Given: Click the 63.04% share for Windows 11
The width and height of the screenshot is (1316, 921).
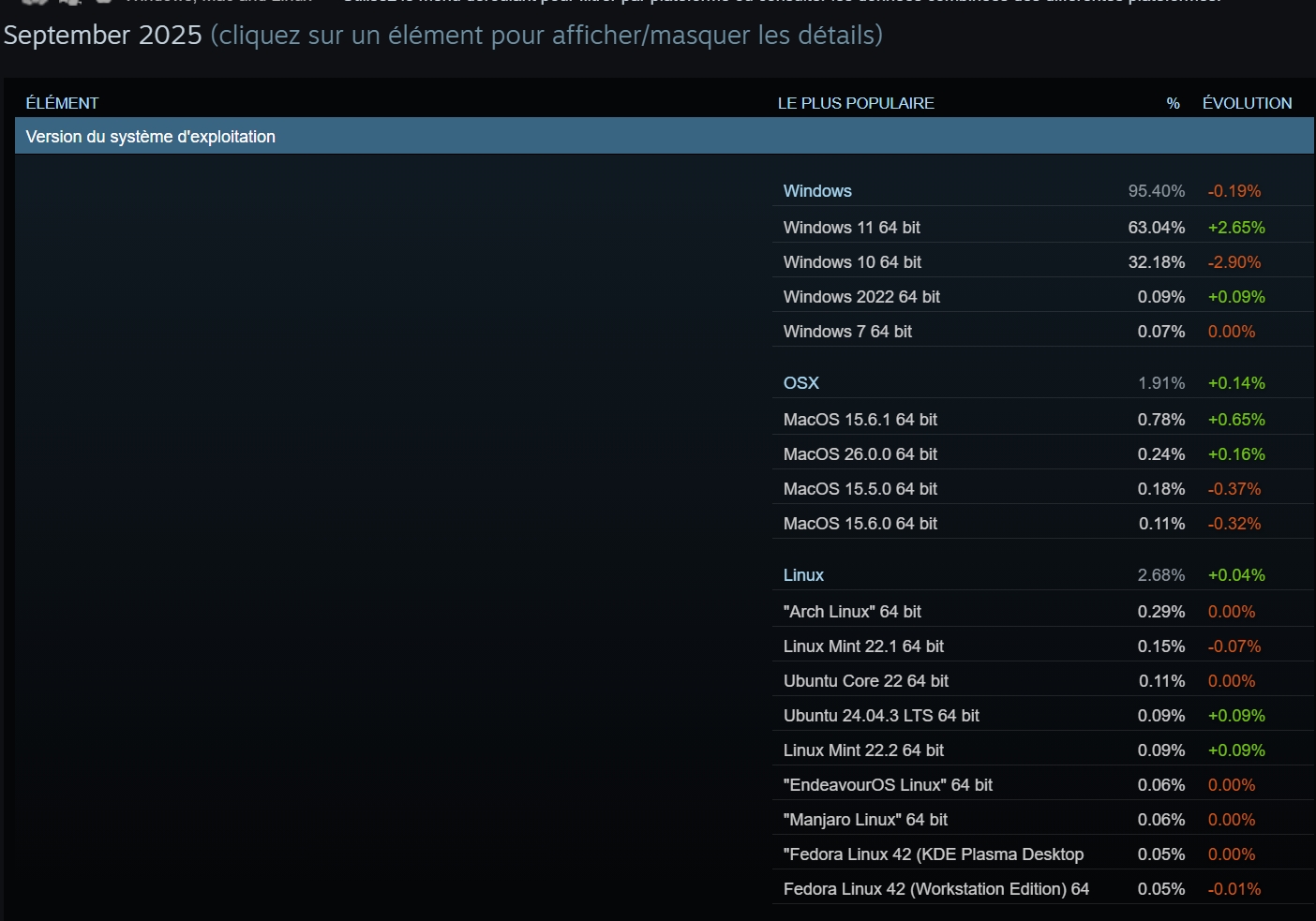Looking at the screenshot, I should tap(1157, 228).
